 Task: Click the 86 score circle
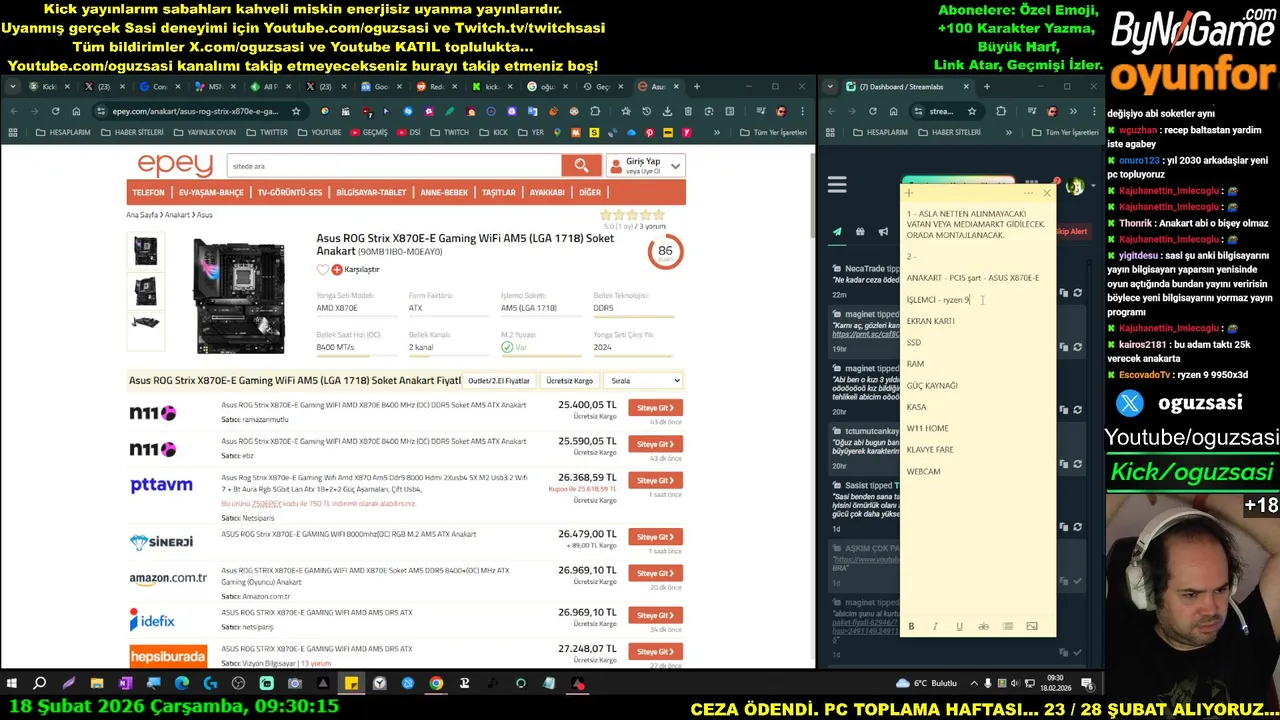pos(665,252)
